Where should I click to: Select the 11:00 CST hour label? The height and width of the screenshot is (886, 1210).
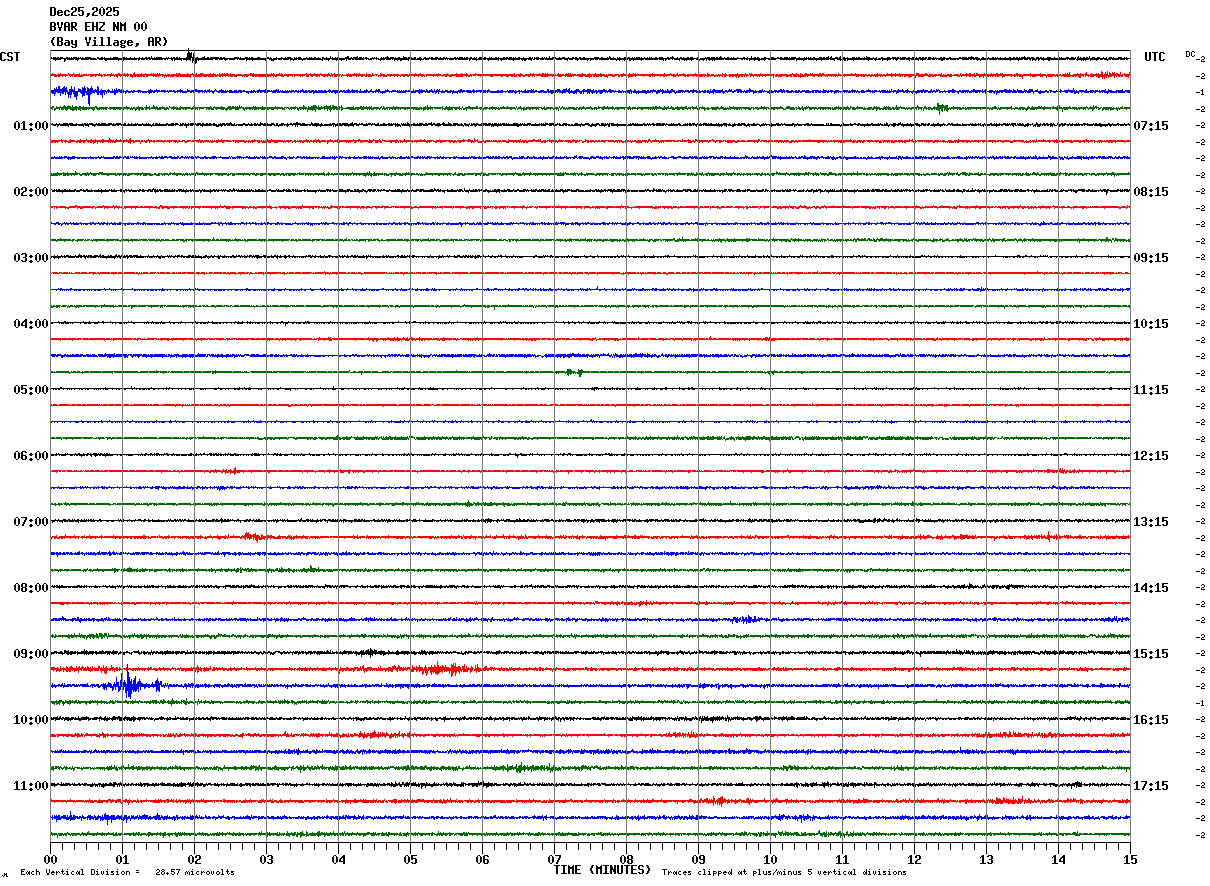(31, 786)
